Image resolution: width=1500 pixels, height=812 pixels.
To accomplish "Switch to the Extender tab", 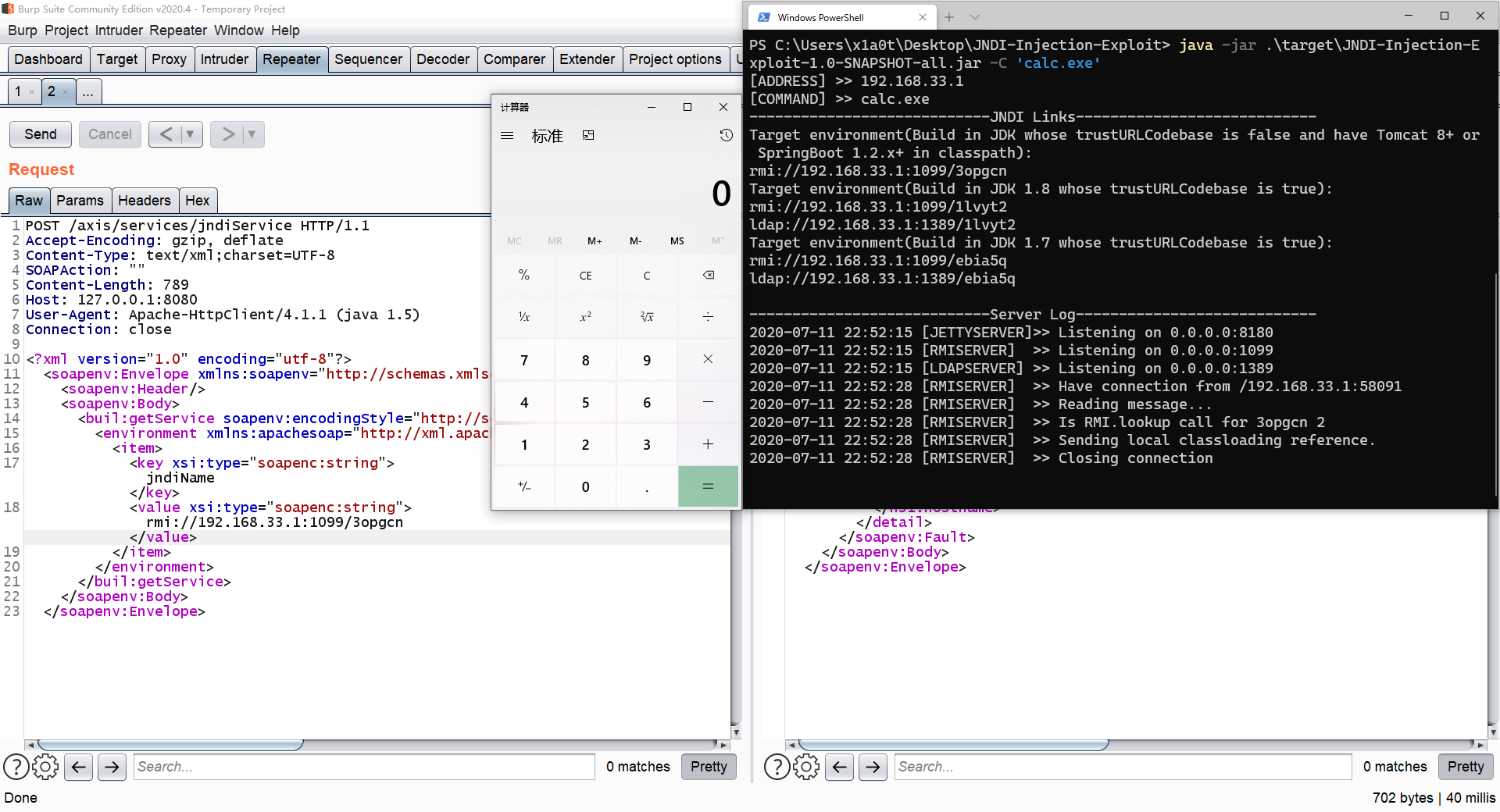I will coord(587,59).
